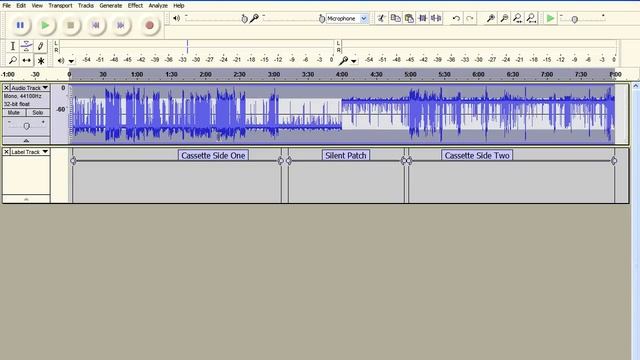
Task: Open the Analyze menu
Action: tap(158, 6)
